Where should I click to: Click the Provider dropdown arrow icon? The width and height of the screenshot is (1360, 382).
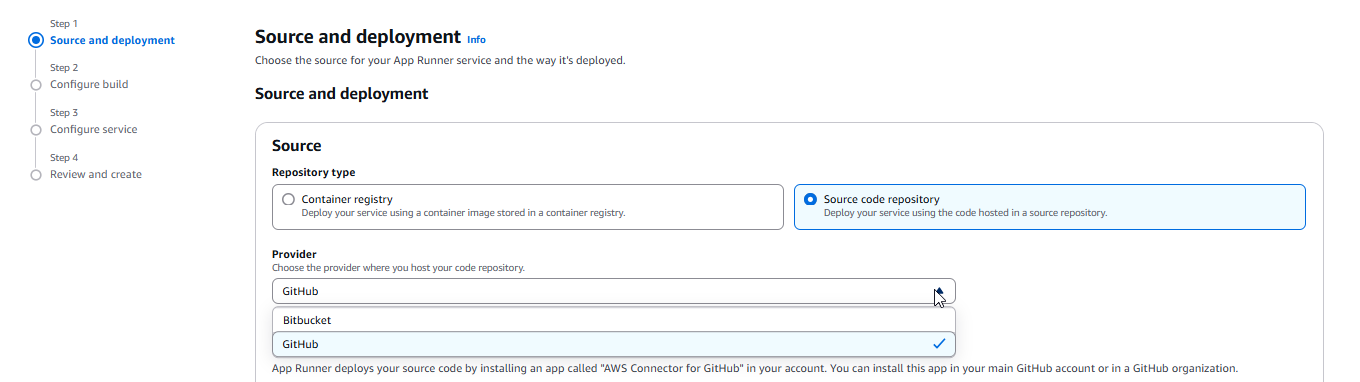click(939, 291)
